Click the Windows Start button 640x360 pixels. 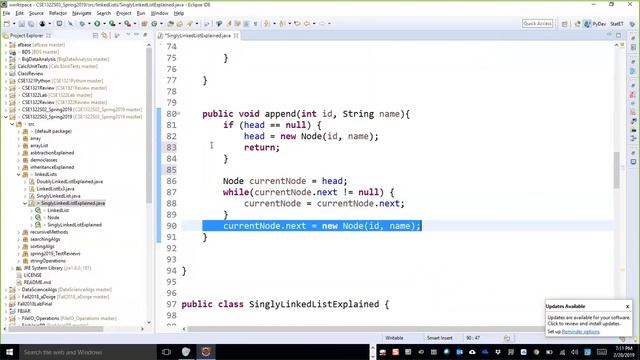click(9, 352)
